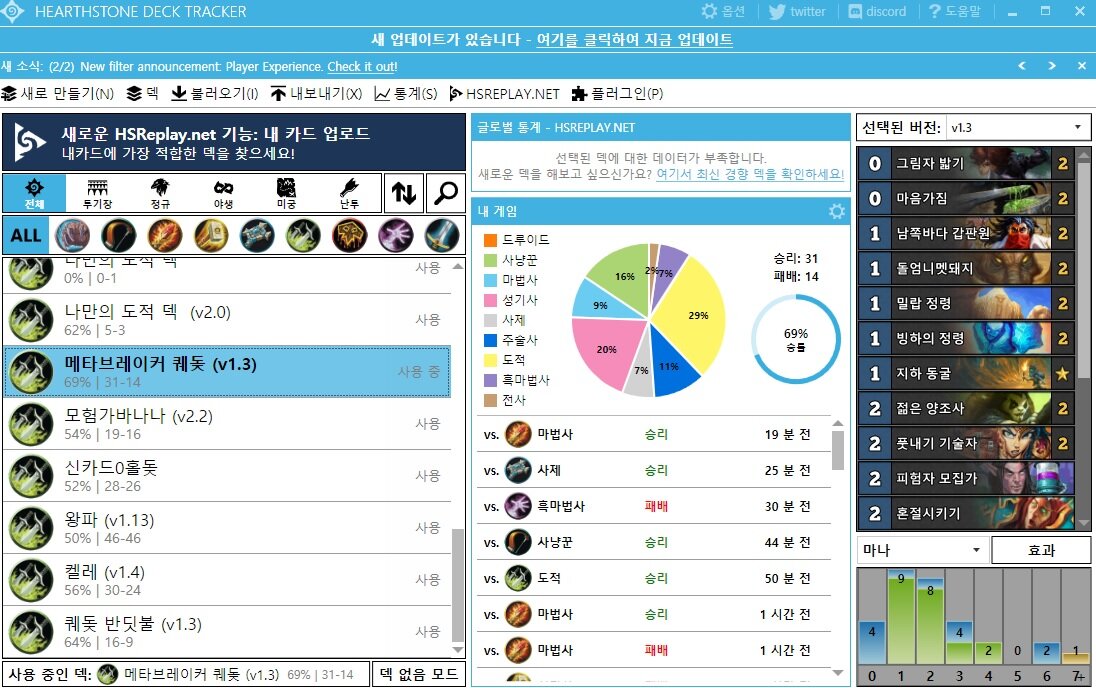Open deck search with the magnifier icon

(445, 193)
